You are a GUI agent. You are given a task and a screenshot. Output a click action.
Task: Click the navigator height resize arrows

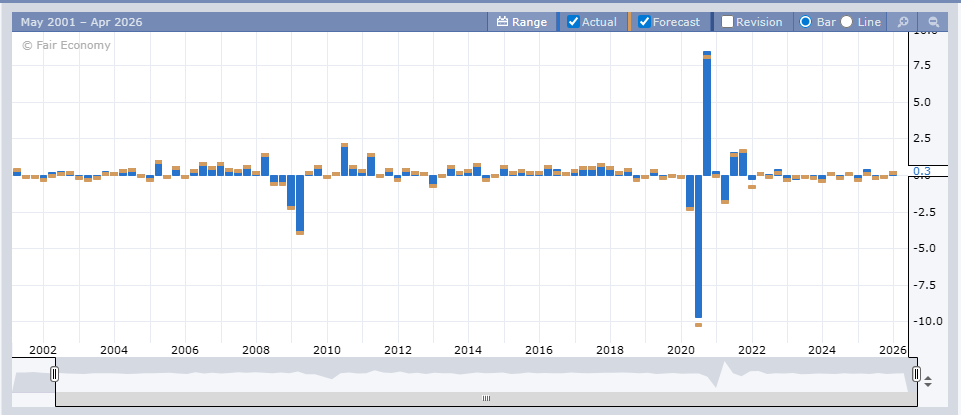[928, 381]
